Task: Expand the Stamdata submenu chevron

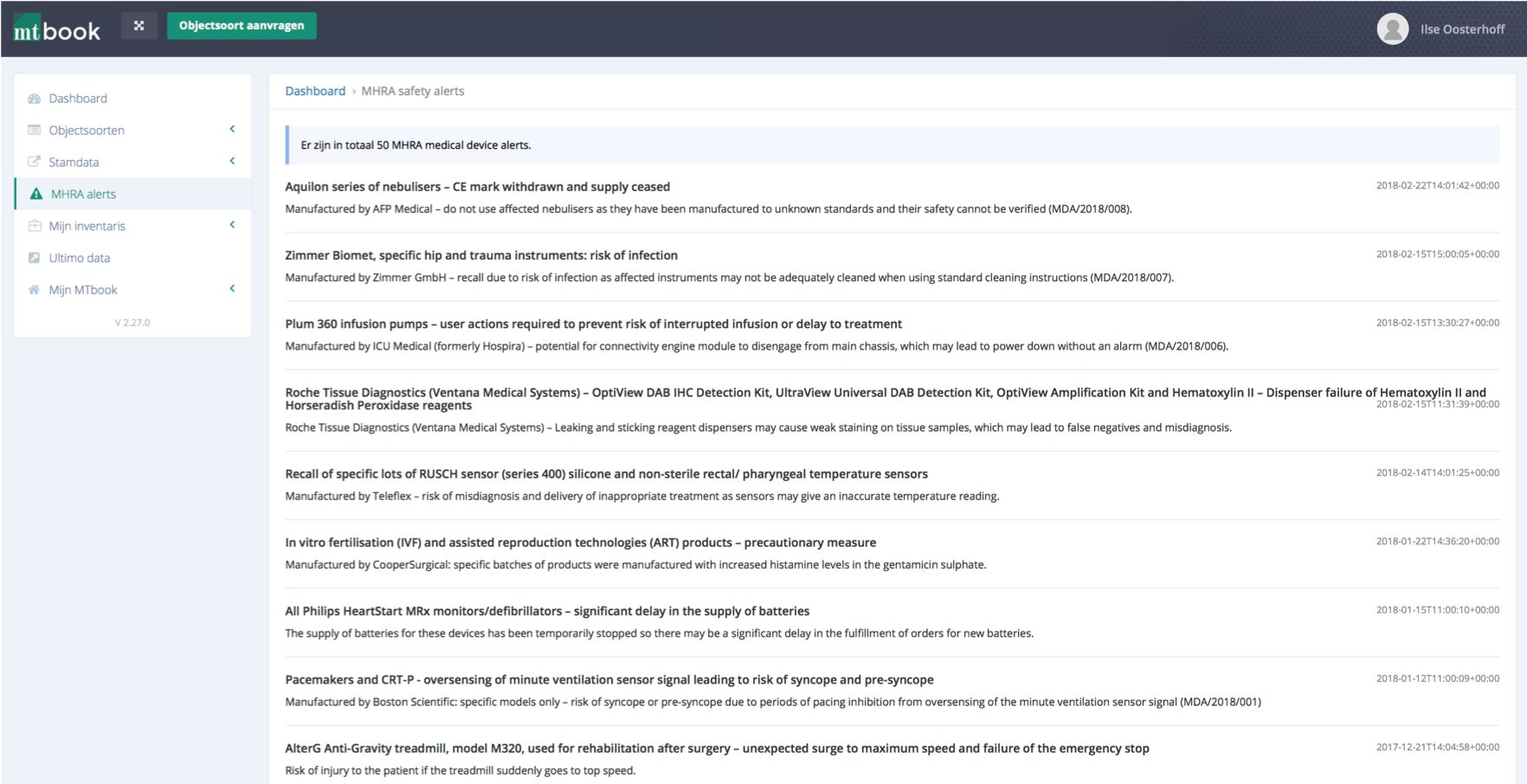Action: [x=232, y=161]
